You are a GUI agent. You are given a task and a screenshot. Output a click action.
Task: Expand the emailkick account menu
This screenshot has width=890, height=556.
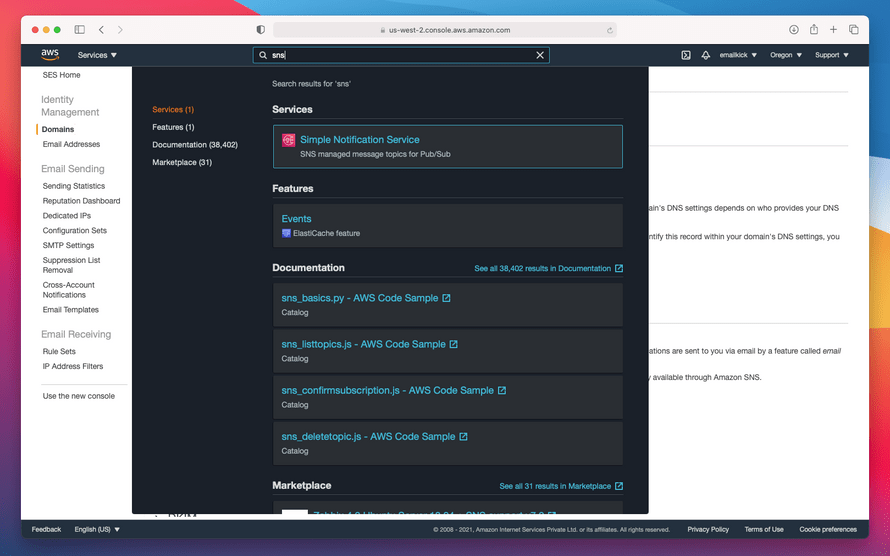(x=738, y=55)
